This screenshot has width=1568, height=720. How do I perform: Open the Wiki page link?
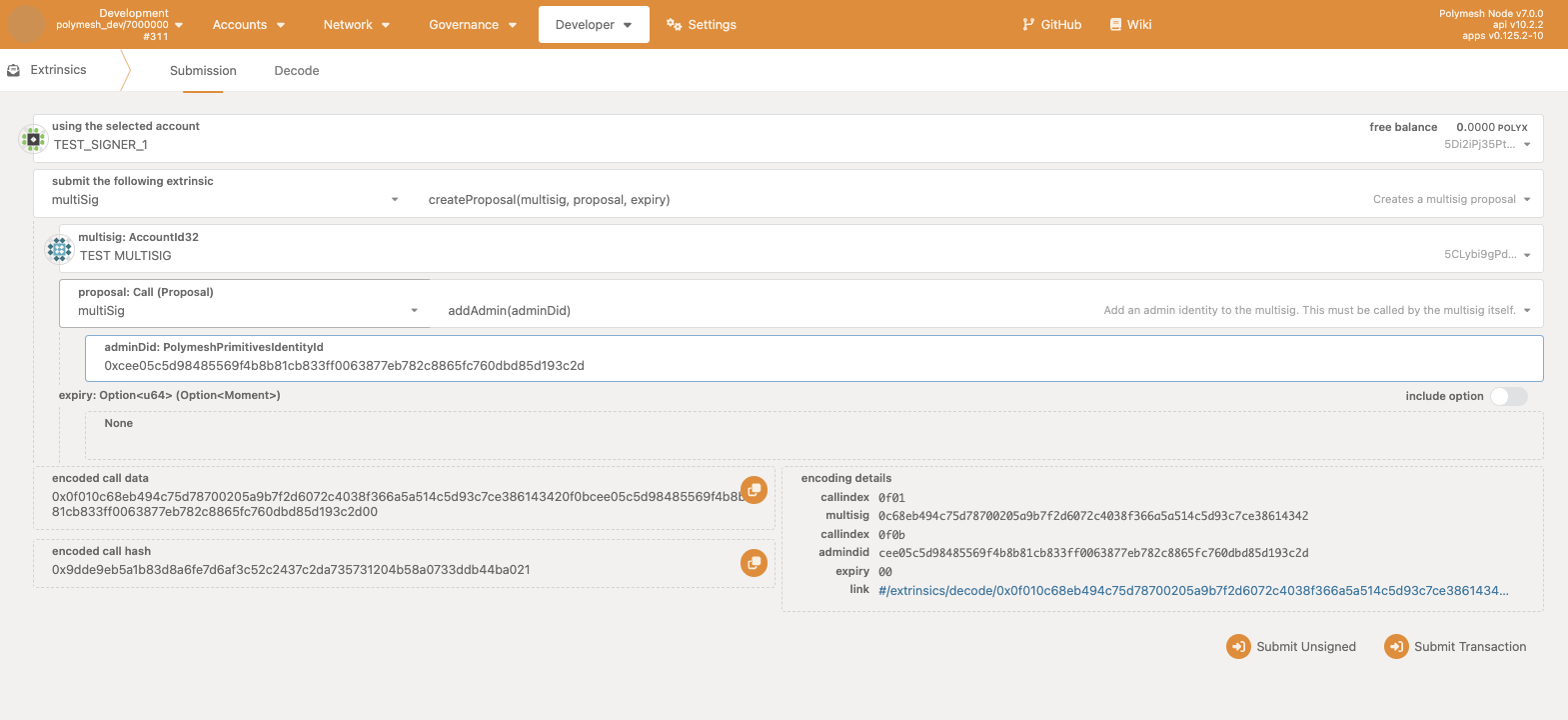pos(1130,25)
